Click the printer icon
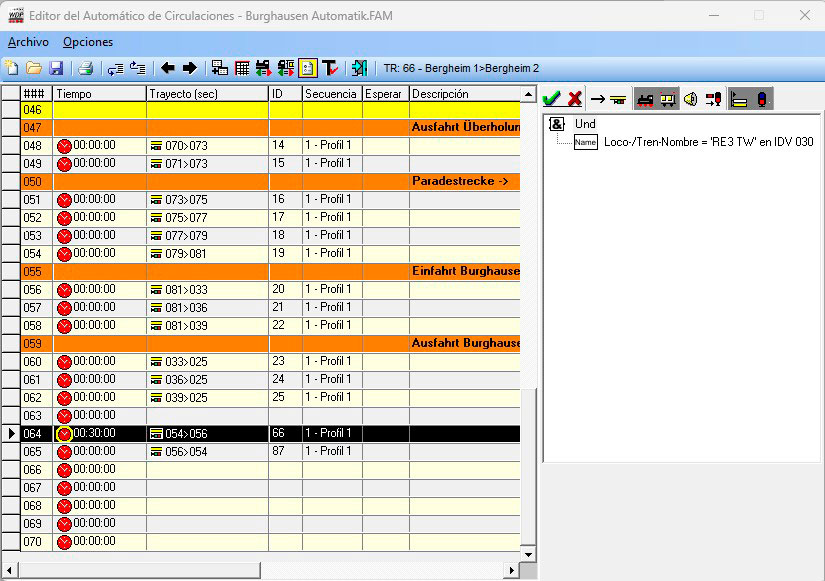825x581 pixels. click(x=86, y=69)
